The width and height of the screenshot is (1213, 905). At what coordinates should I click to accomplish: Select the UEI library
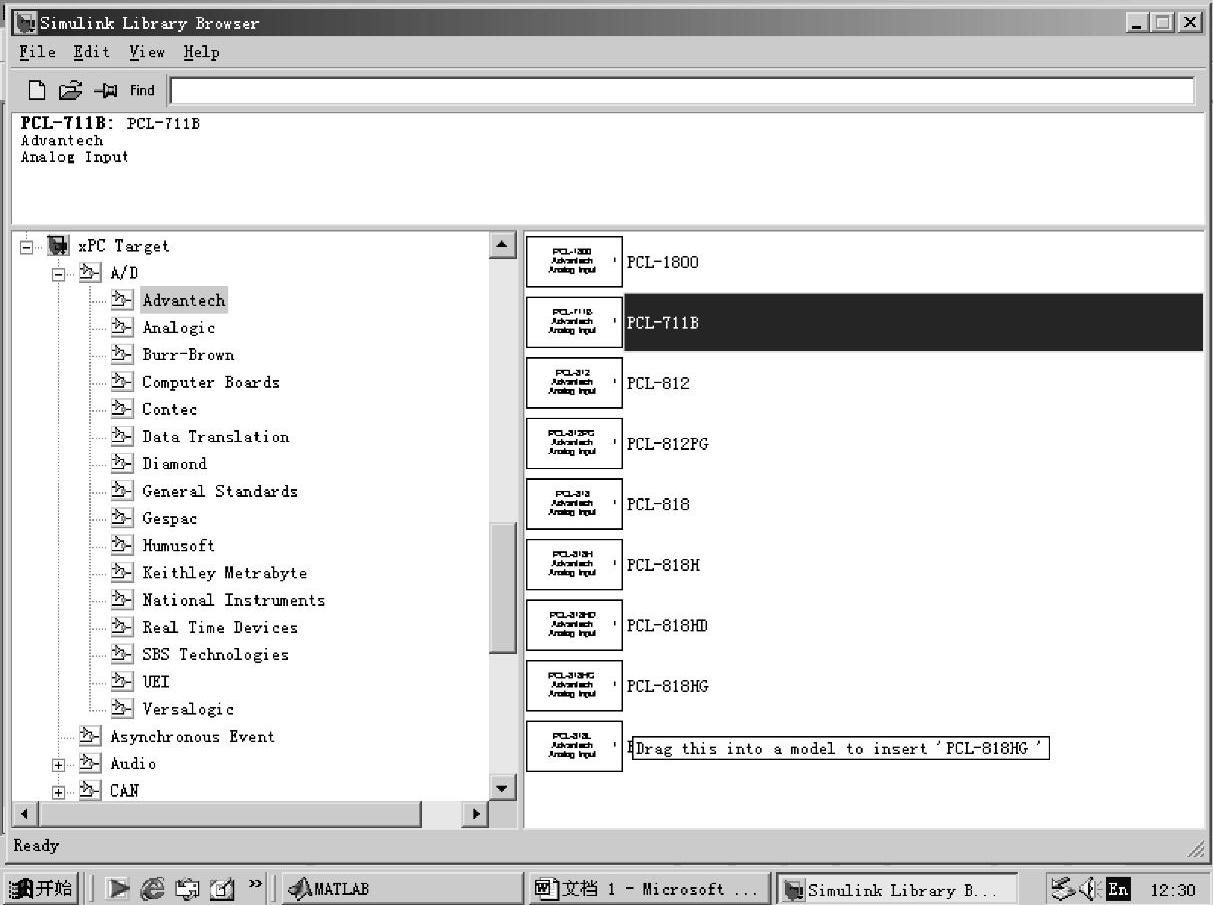point(156,682)
